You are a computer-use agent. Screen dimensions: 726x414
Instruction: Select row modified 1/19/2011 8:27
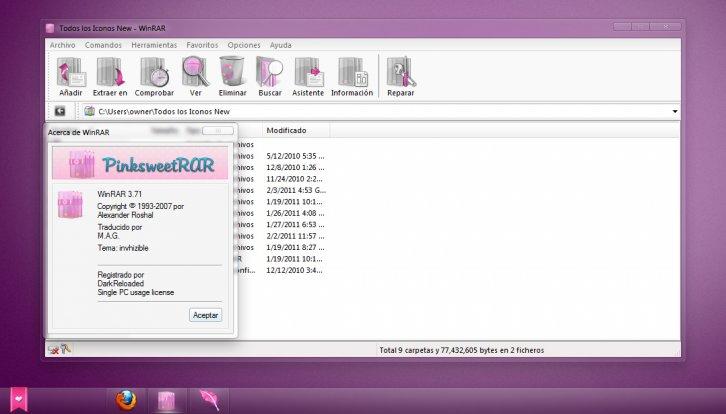pyautogui.click(x=295, y=247)
